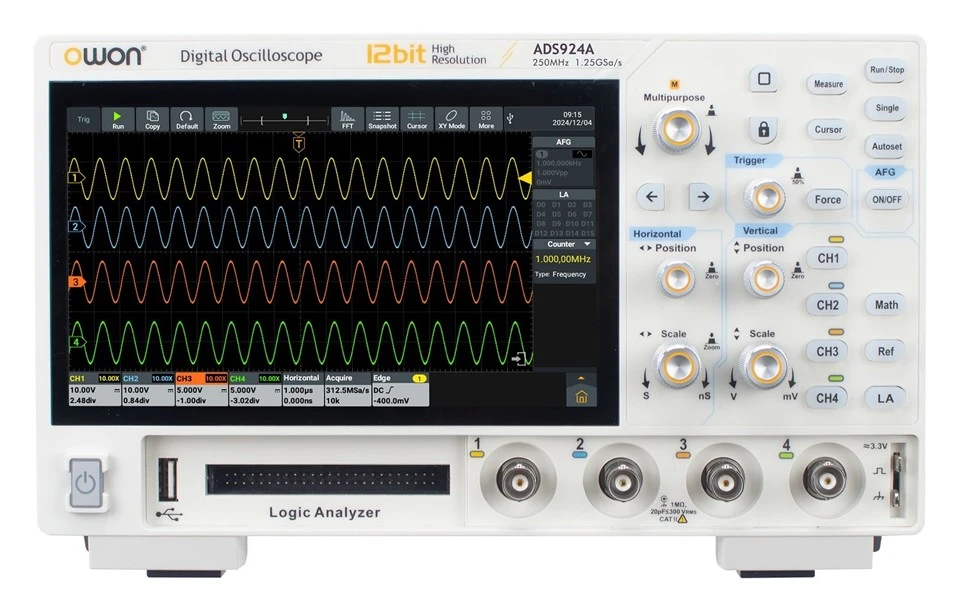Toggle the CH2 panel button
The height and width of the screenshot is (610, 960).
[x=828, y=305]
